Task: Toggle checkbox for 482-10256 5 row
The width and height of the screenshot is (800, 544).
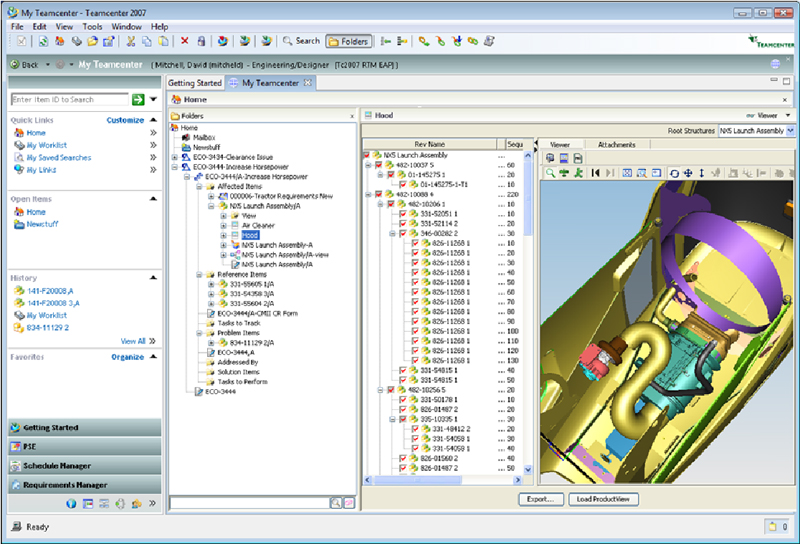Action: (x=391, y=390)
